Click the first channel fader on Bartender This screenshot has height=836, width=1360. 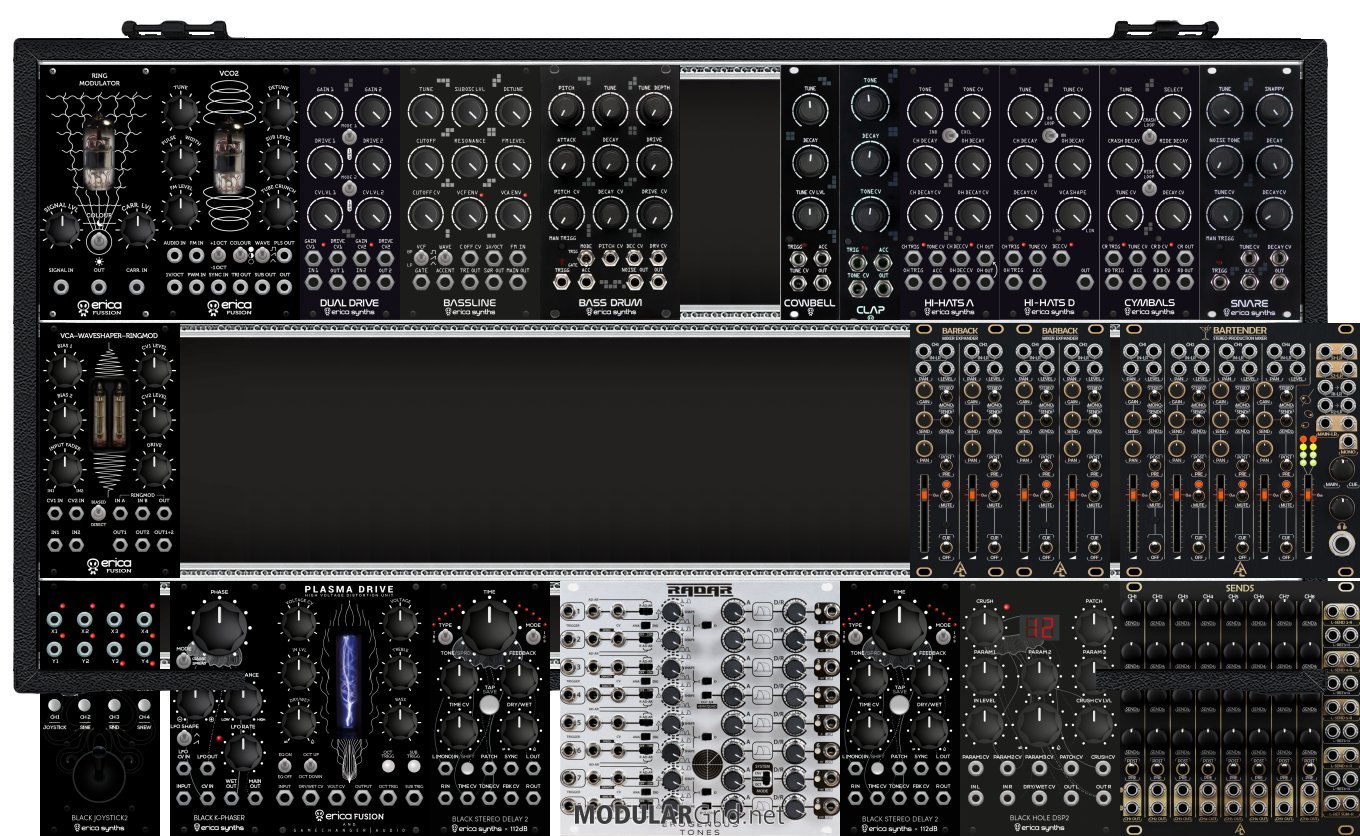pyautogui.click(x=1131, y=514)
